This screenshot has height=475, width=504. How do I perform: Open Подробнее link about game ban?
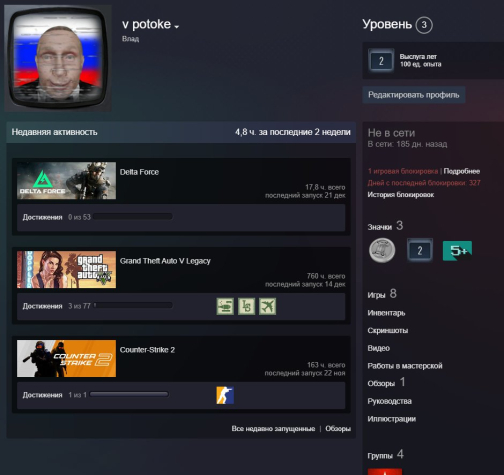pyautogui.click(x=462, y=171)
